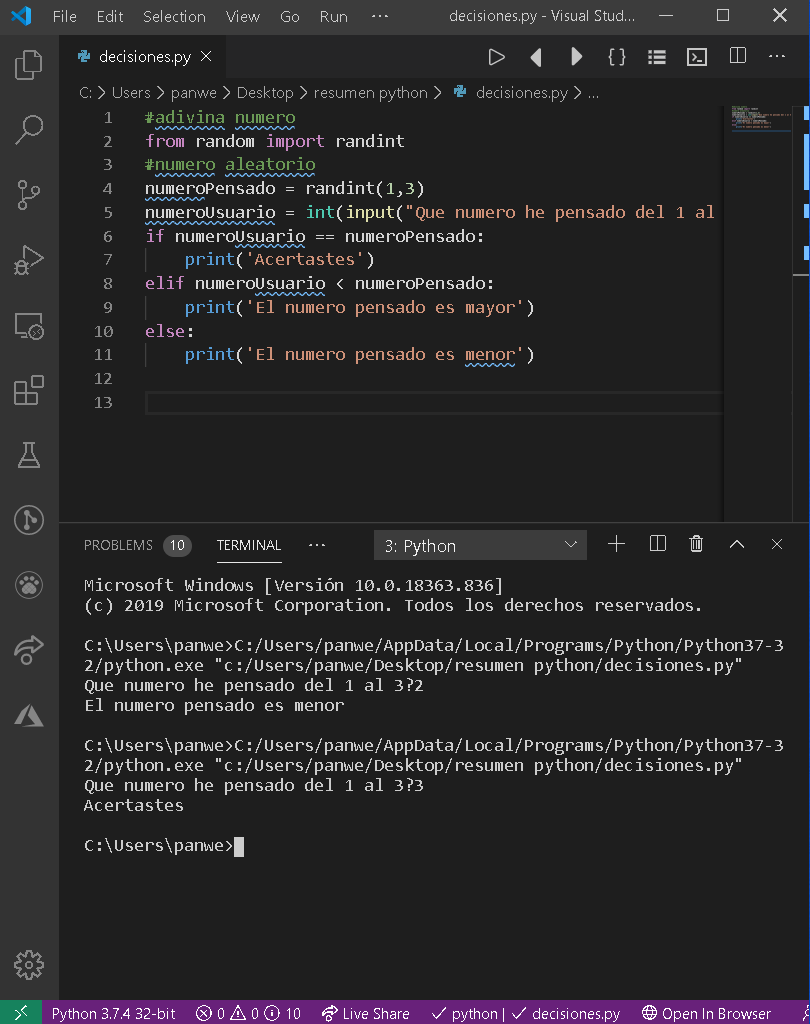
Task: Go to next location arrow in editor toolbar
Action: coord(576,57)
